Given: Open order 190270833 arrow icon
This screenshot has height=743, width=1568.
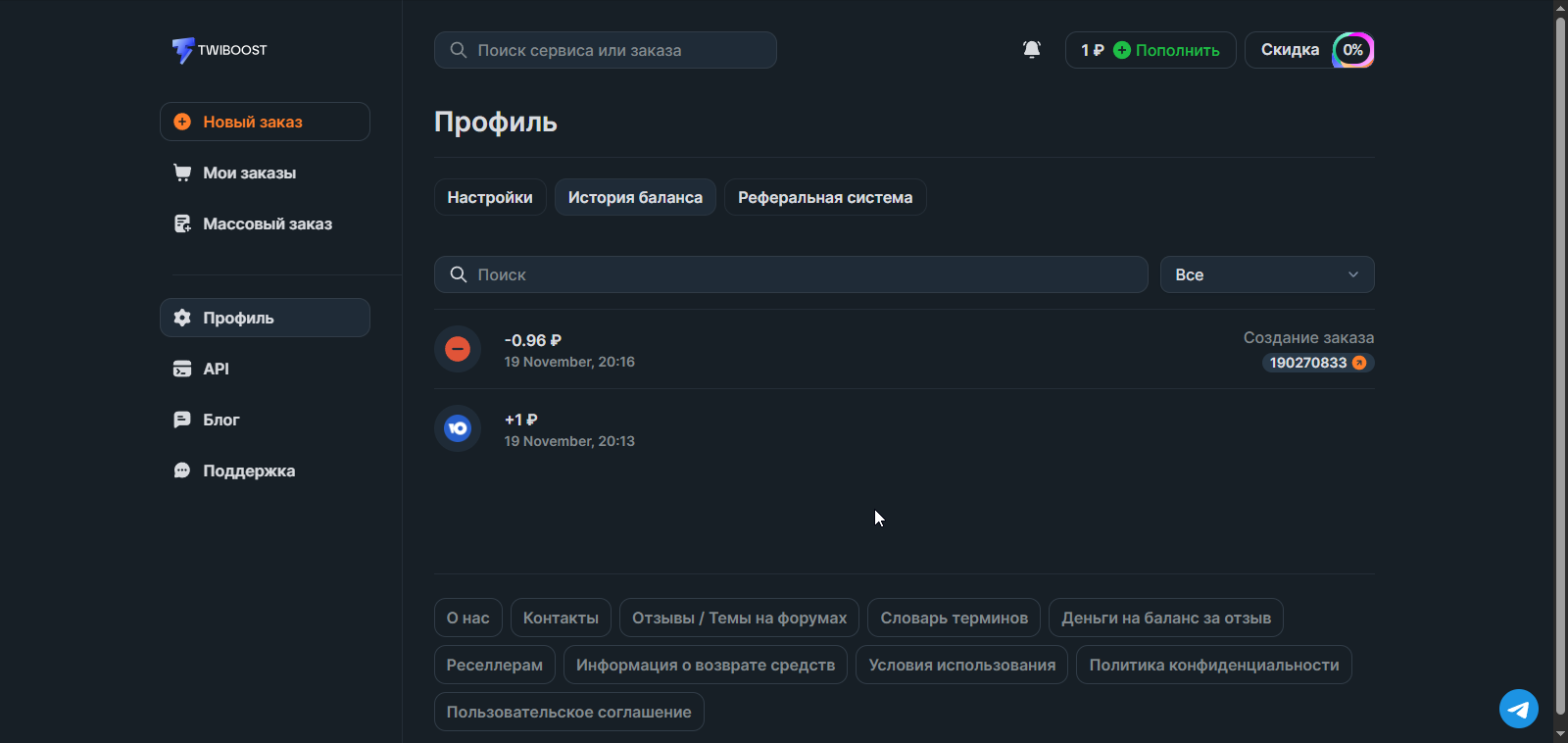Looking at the screenshot, I should tap(1359, 363).
